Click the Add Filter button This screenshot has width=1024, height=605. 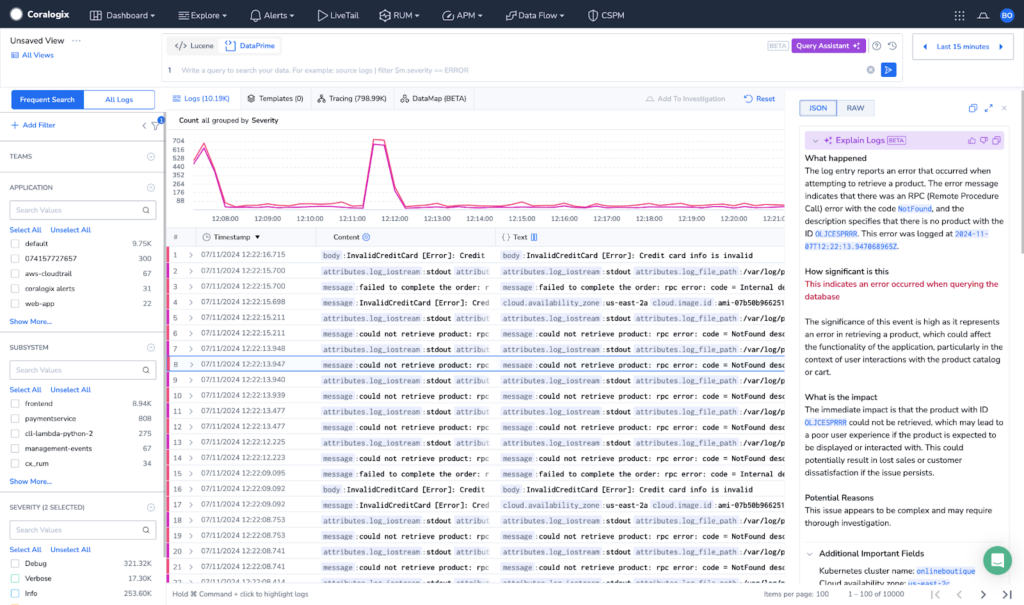[x=33, y=125]
